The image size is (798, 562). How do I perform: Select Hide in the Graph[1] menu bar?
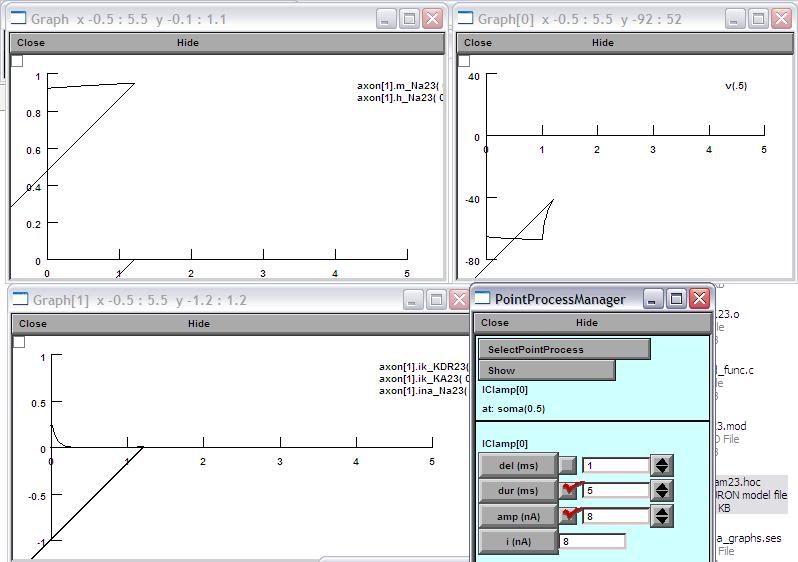pyautogui.click(x=199, y=323)
